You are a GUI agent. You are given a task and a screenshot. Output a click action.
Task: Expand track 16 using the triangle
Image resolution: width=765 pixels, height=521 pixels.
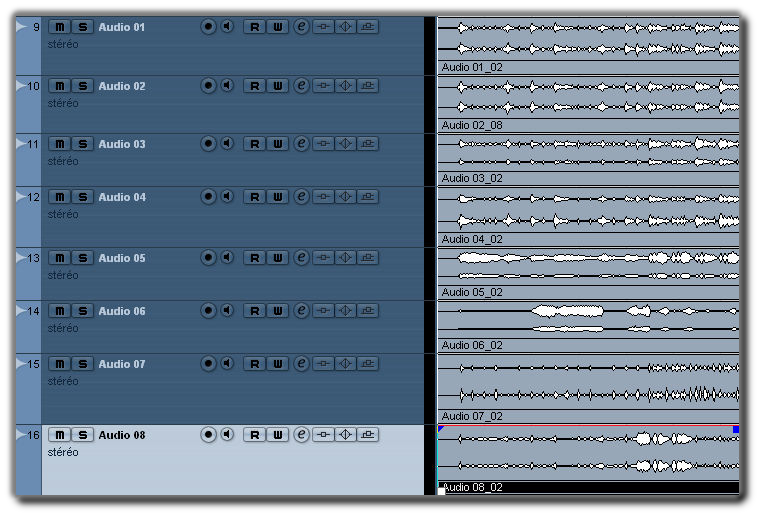tap(22, 434)
